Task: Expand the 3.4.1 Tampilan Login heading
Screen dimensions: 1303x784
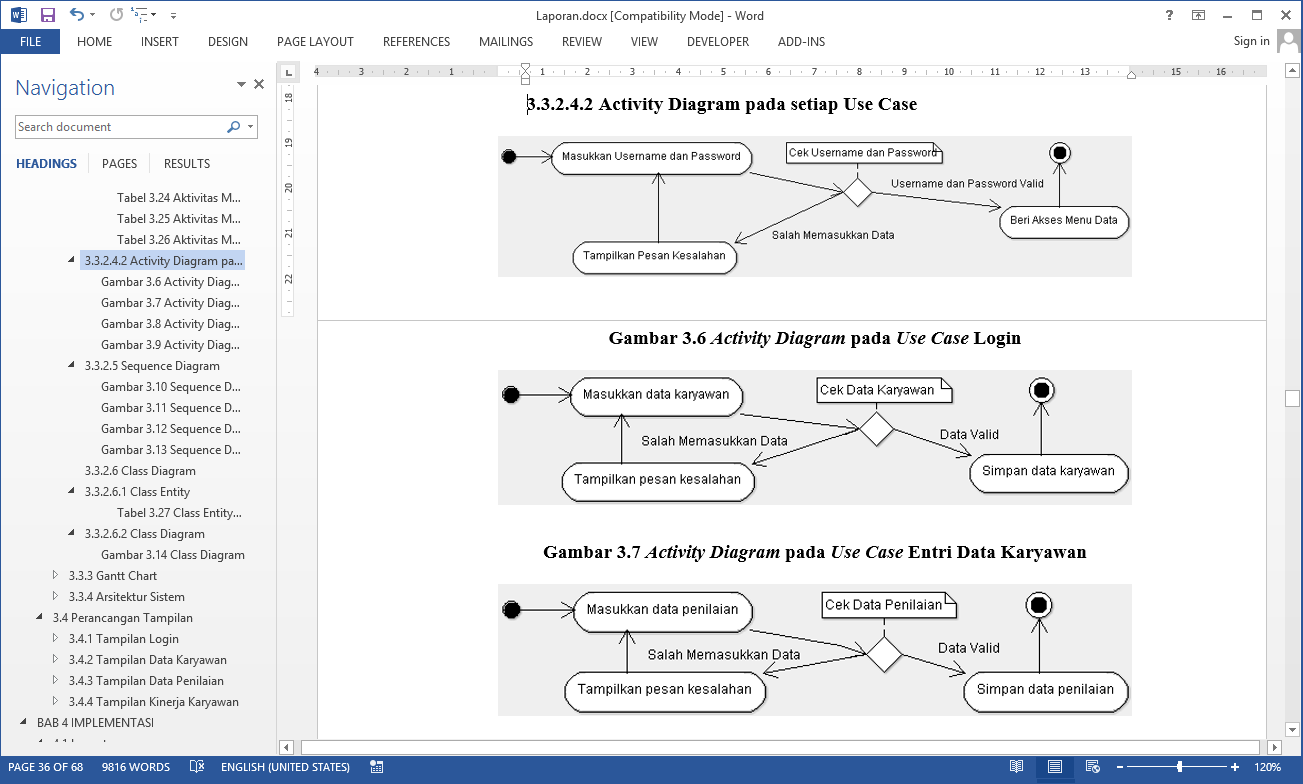Action: pyautogui.click(x=56, y=639)
